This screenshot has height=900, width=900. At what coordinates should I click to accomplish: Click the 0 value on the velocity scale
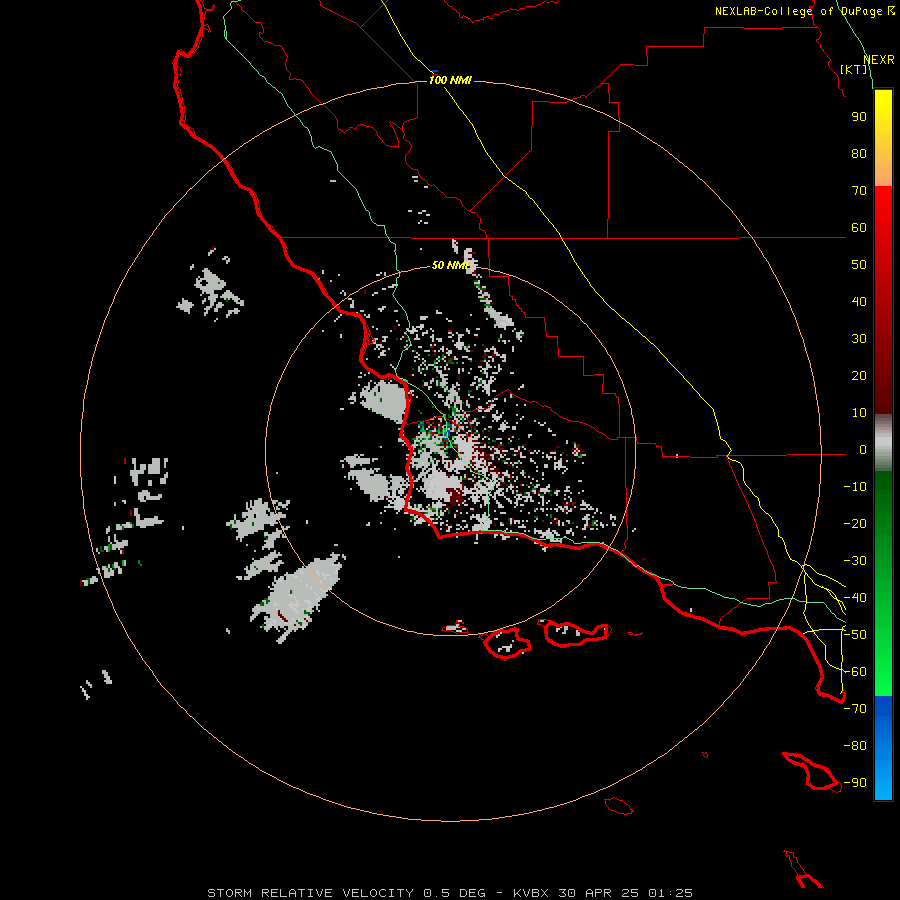(863, 450)
